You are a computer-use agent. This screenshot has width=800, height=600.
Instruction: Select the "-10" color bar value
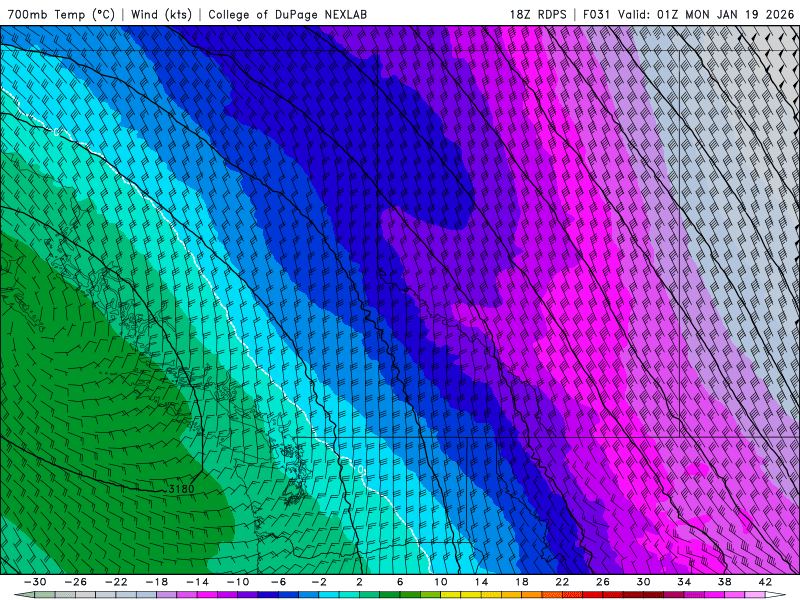point(238,582)
